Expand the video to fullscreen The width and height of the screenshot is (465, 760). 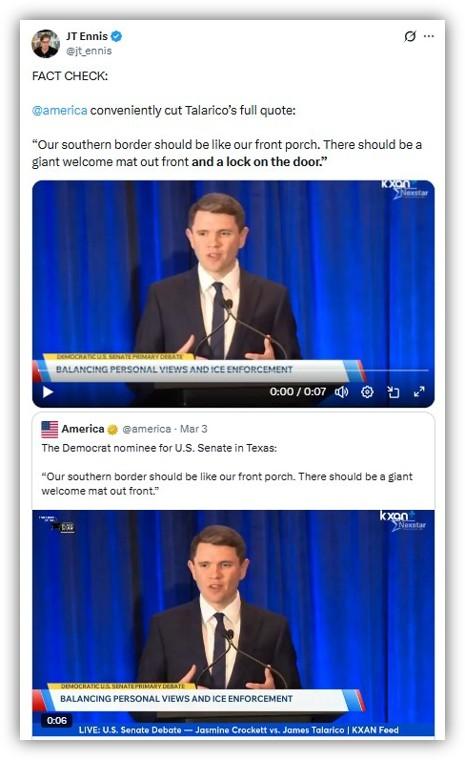point(419,392)
